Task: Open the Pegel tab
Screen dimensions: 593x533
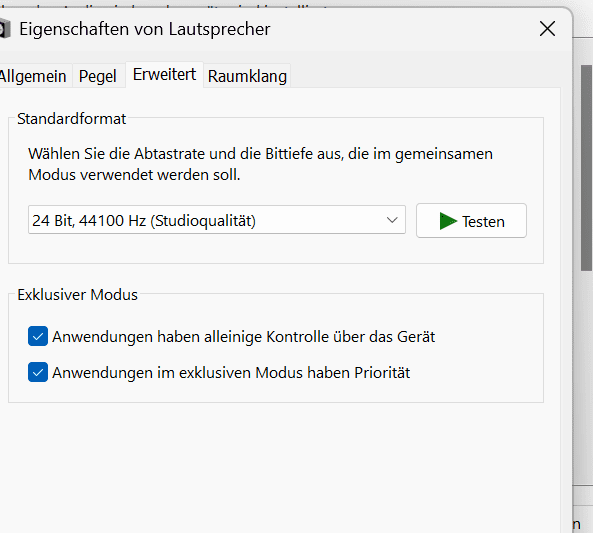Action: click(98, 76)
